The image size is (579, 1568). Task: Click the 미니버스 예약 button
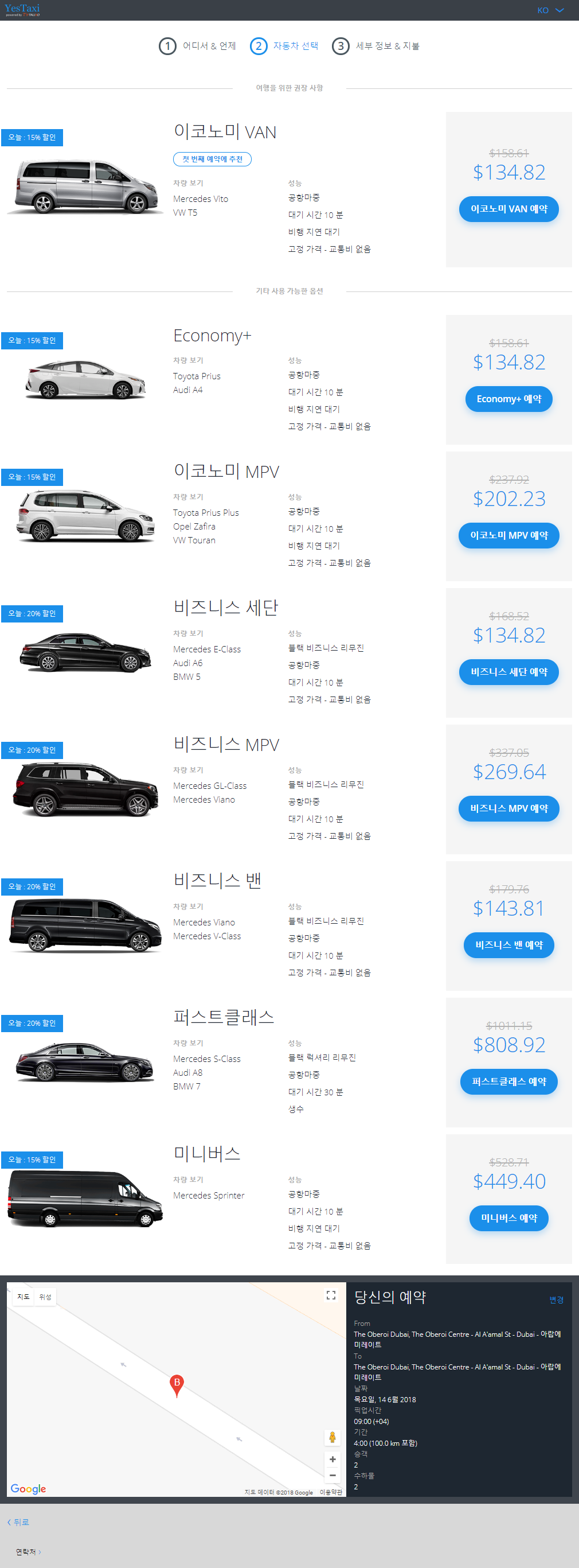point(508,1218)
